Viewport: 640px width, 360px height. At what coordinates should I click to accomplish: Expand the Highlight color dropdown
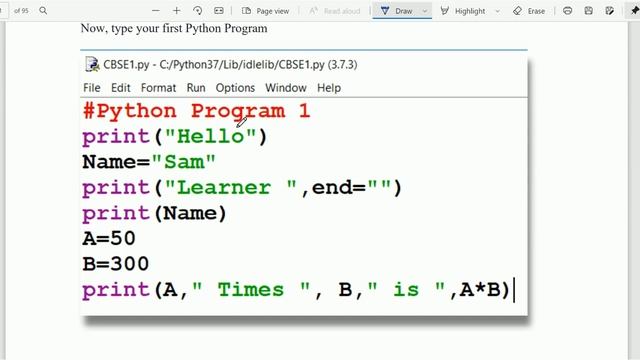point(497,11)
